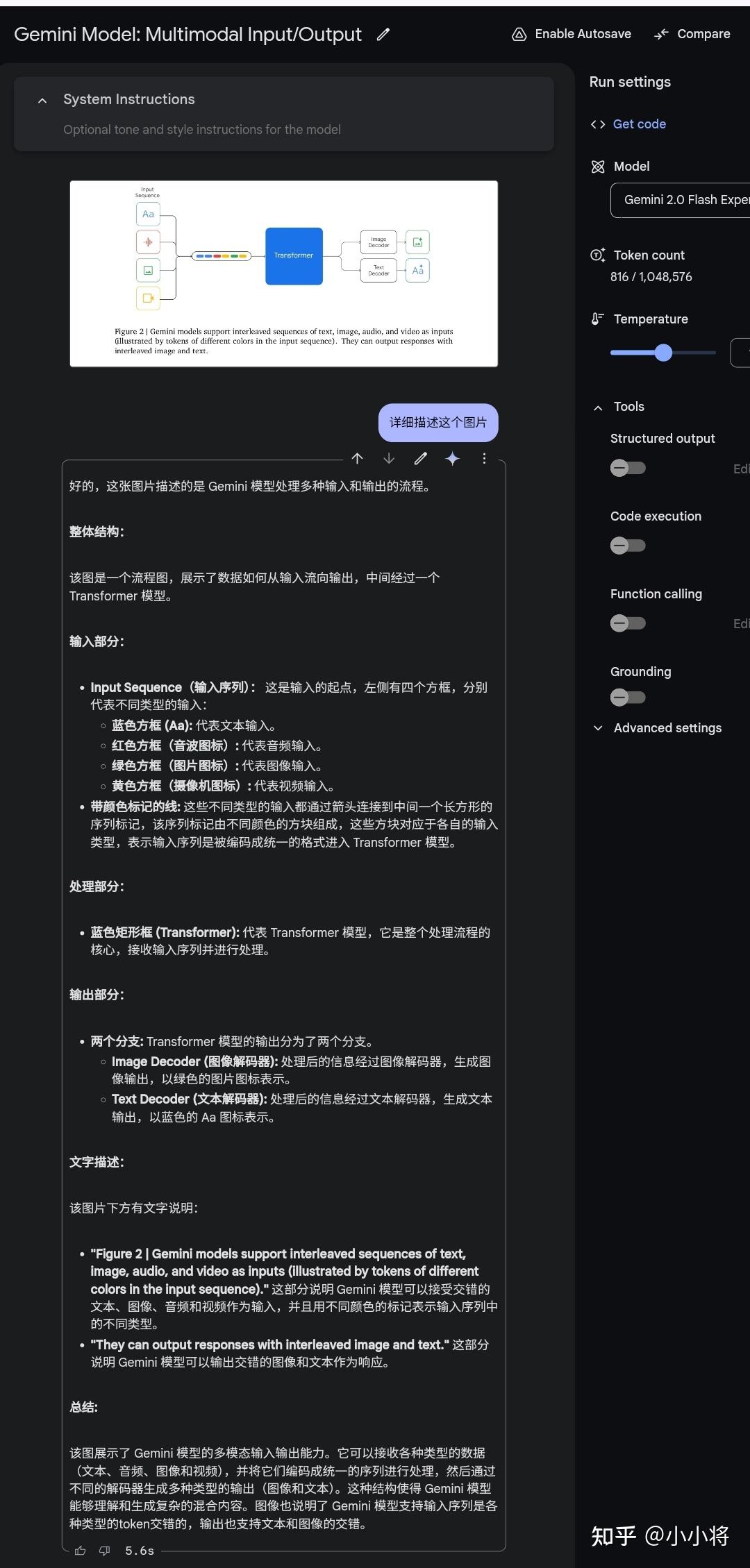Click the Model section icon
750x1568 pixels.
click(x=598, y=167)
